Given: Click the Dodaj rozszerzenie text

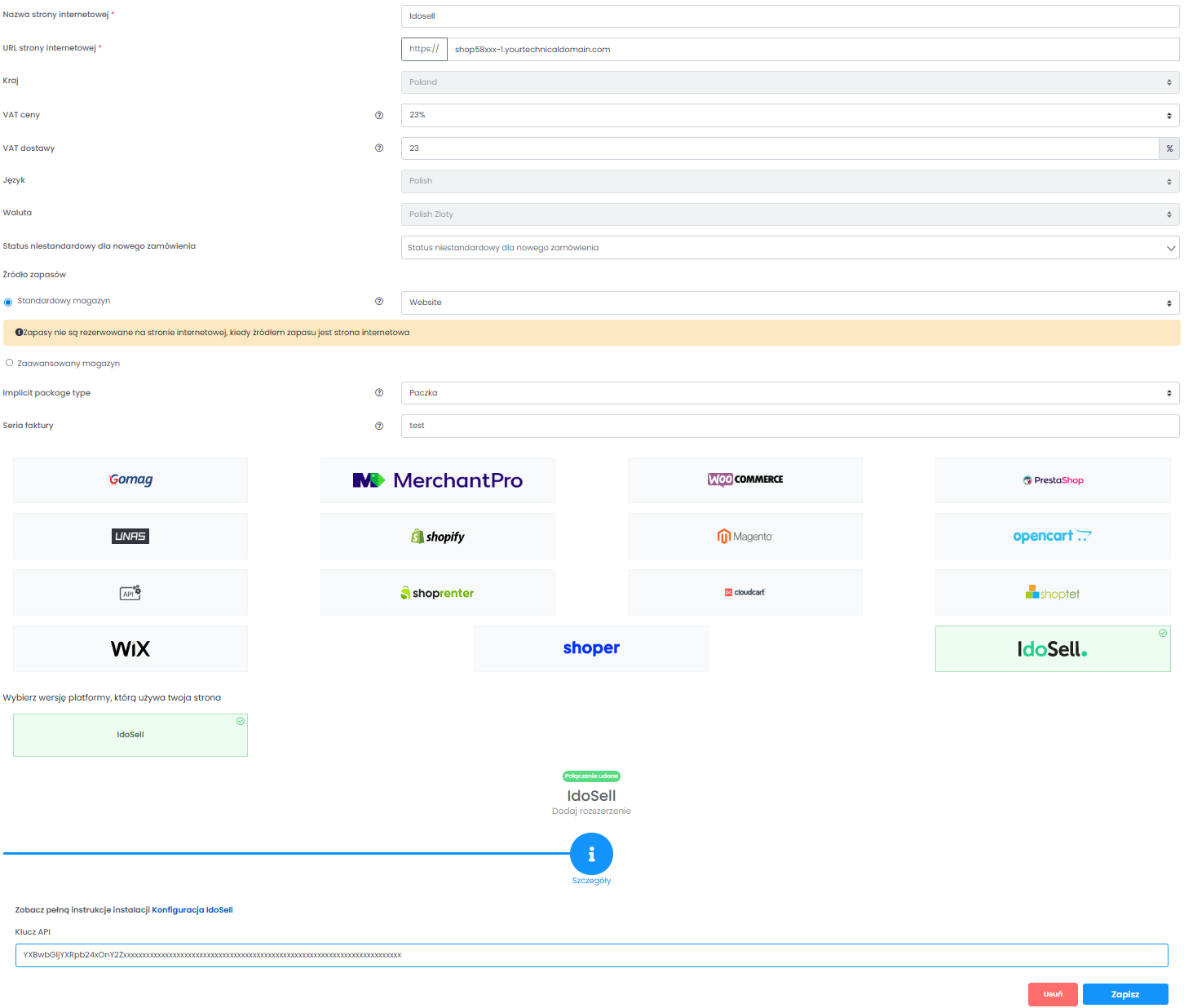Looking at the screenshot, I should [x=591, y=811].
